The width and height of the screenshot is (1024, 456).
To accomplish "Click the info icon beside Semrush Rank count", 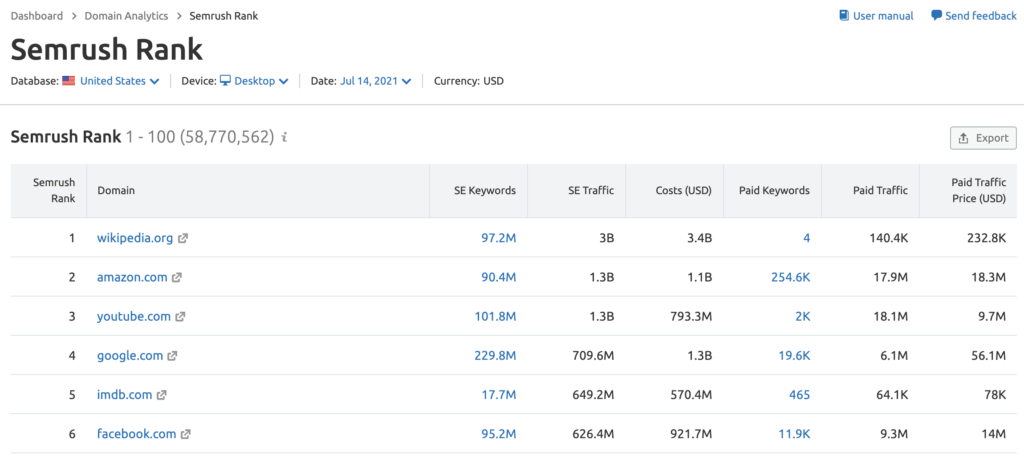I will point(283,138).
